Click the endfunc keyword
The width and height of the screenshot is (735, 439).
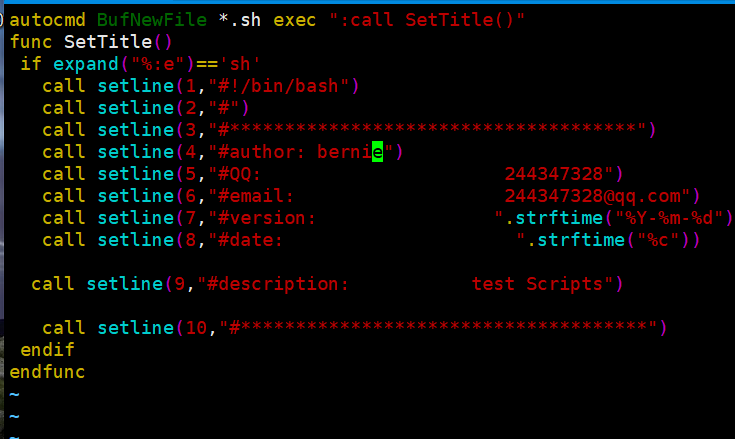(x=47, y=372)
